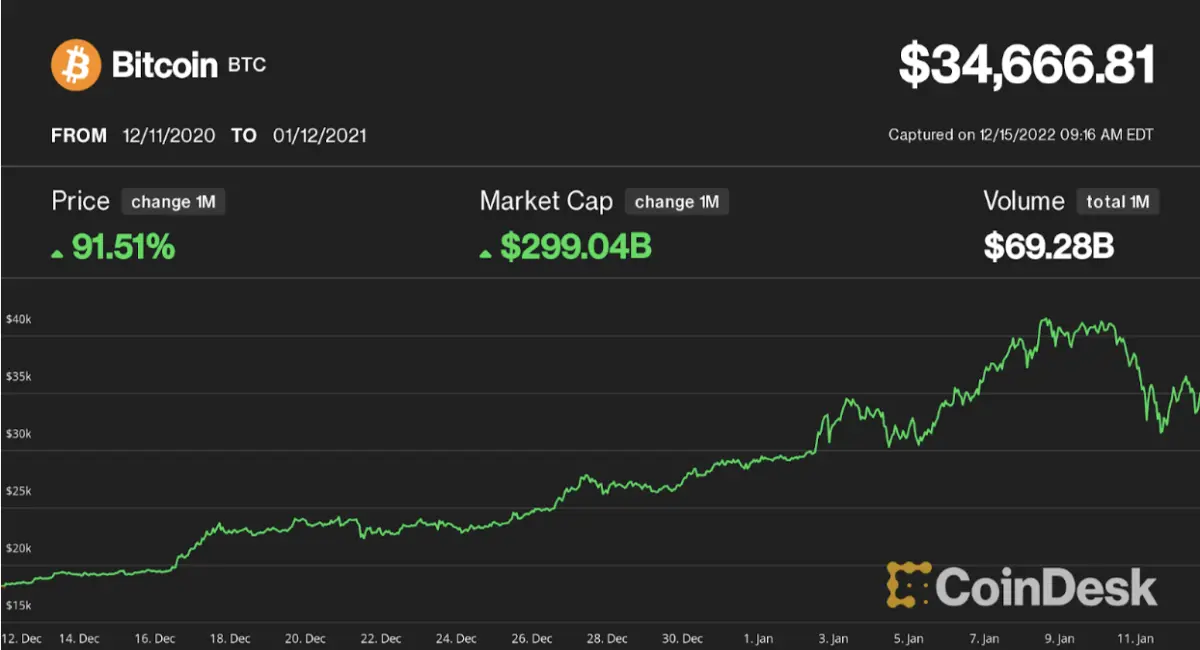Click the 30. Dec x-axis label
The width and height of the screenshot is (1200, 650).
(x=682, y=637)
